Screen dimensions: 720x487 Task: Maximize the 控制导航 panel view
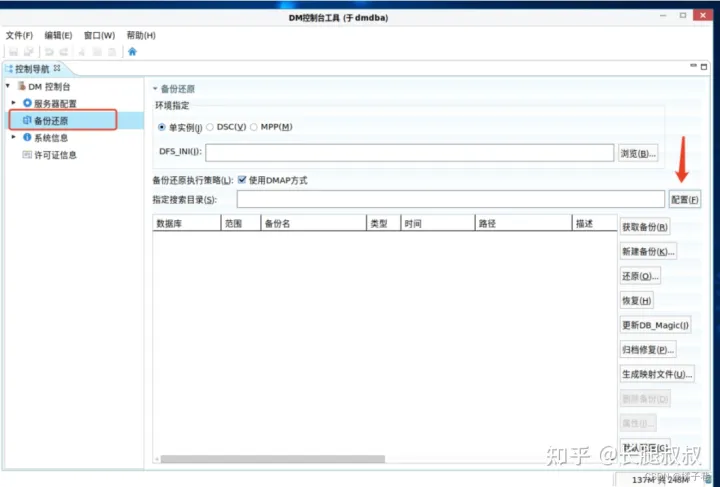[x=704, y=67]
